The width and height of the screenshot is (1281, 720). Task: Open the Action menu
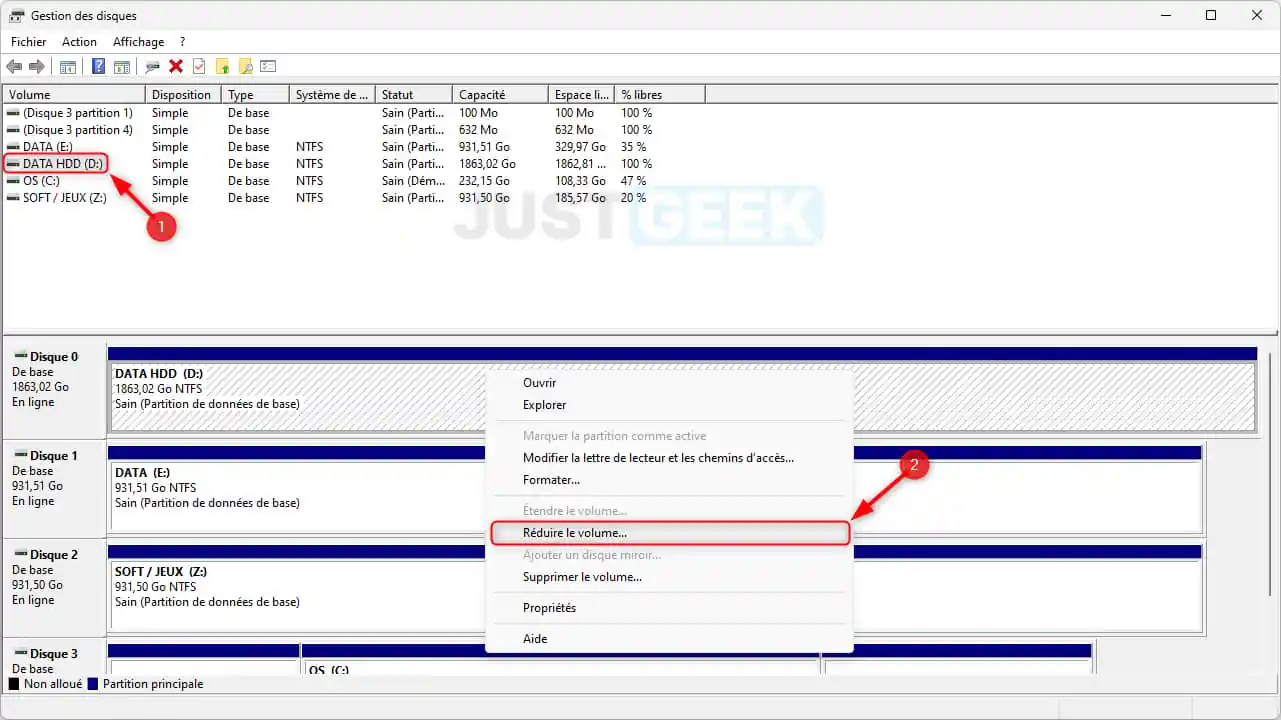pyautogui.click(x=79, y=42)
